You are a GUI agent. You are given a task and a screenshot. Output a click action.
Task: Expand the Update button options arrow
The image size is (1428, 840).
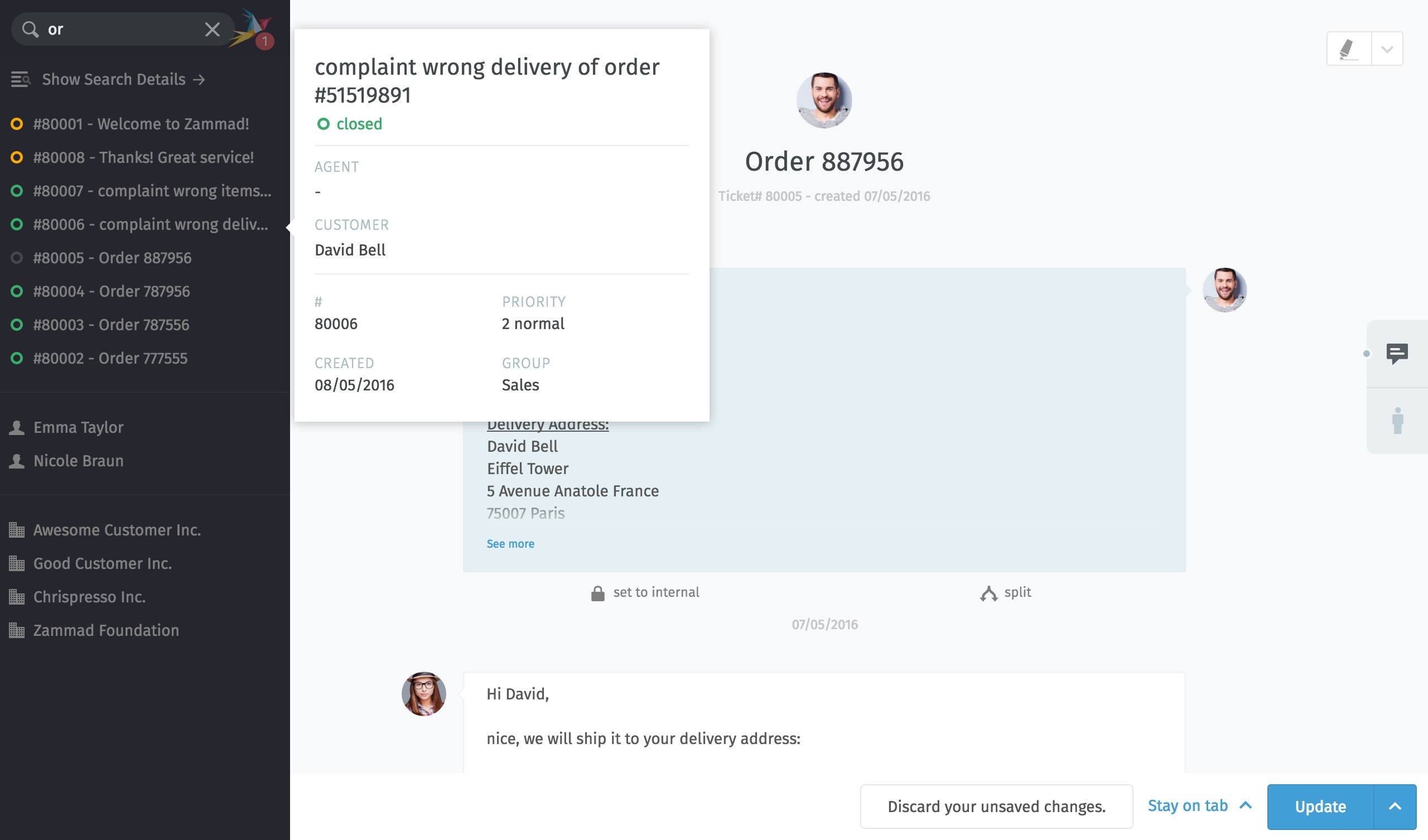pyautogui.click(x=1395, y=807)
